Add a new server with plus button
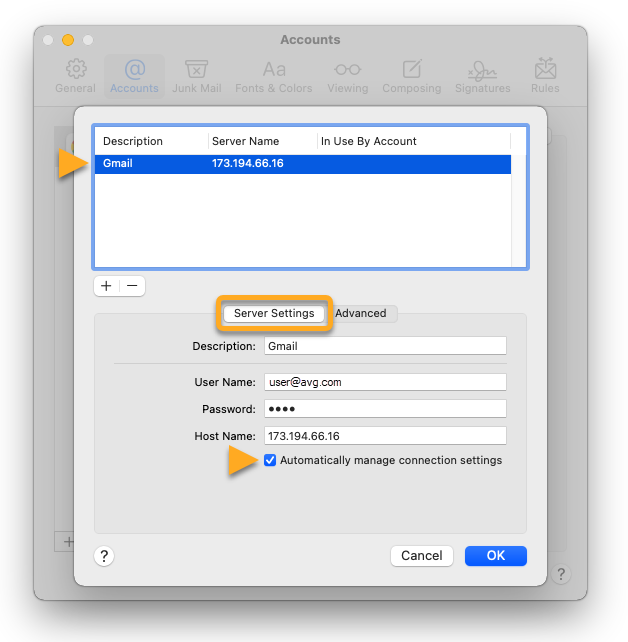The height and width of the screenshot is (642, 628). tap(106, 286)
